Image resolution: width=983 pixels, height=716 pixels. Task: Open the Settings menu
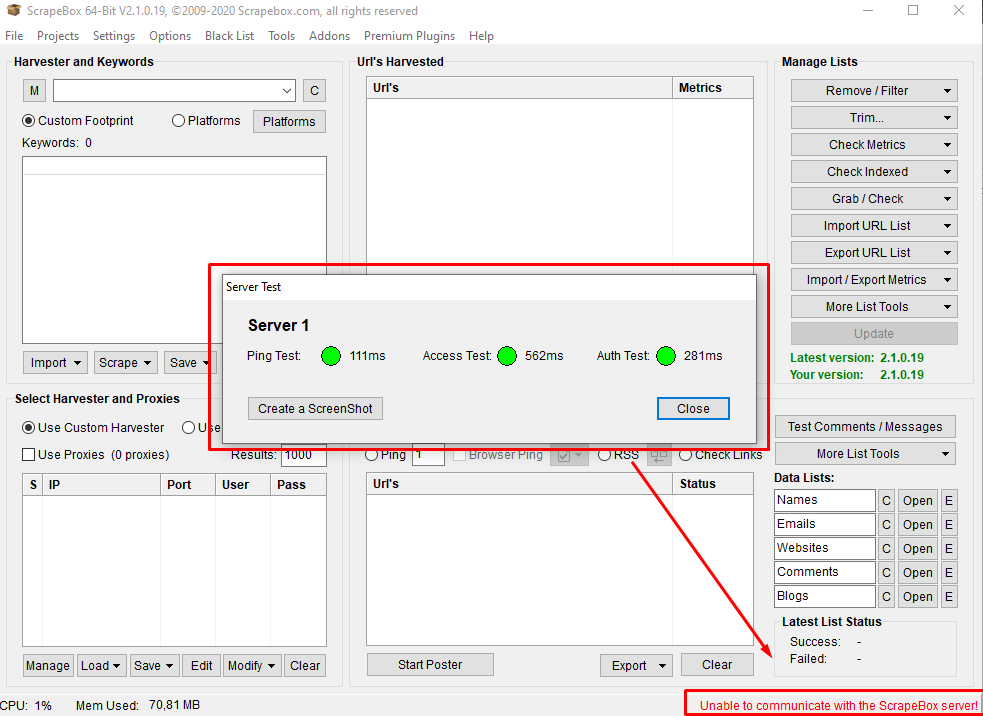[x=113, y=36]
